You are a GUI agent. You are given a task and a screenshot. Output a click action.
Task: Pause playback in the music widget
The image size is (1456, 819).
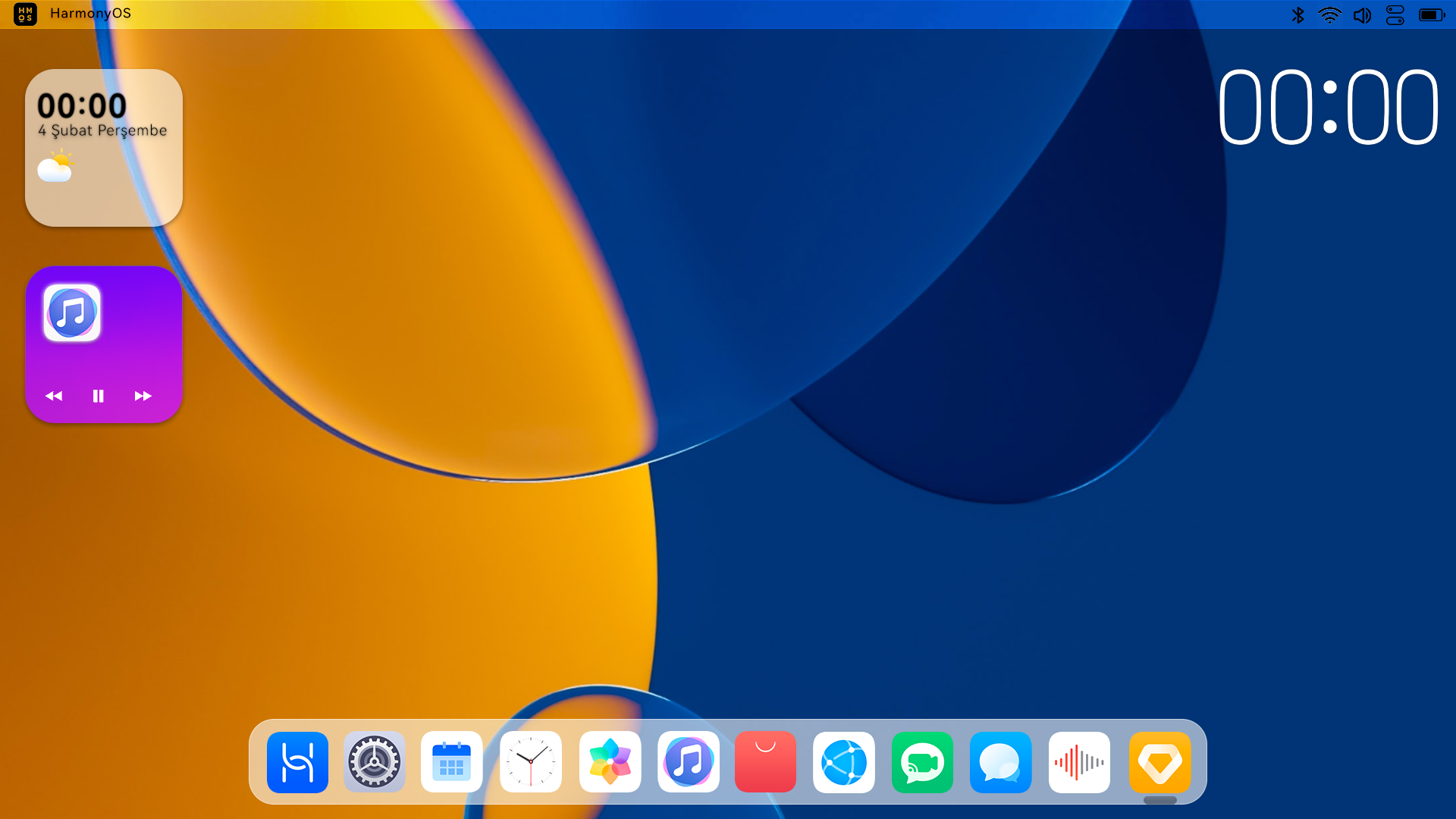pyautogui.click(x=98, y=396)
